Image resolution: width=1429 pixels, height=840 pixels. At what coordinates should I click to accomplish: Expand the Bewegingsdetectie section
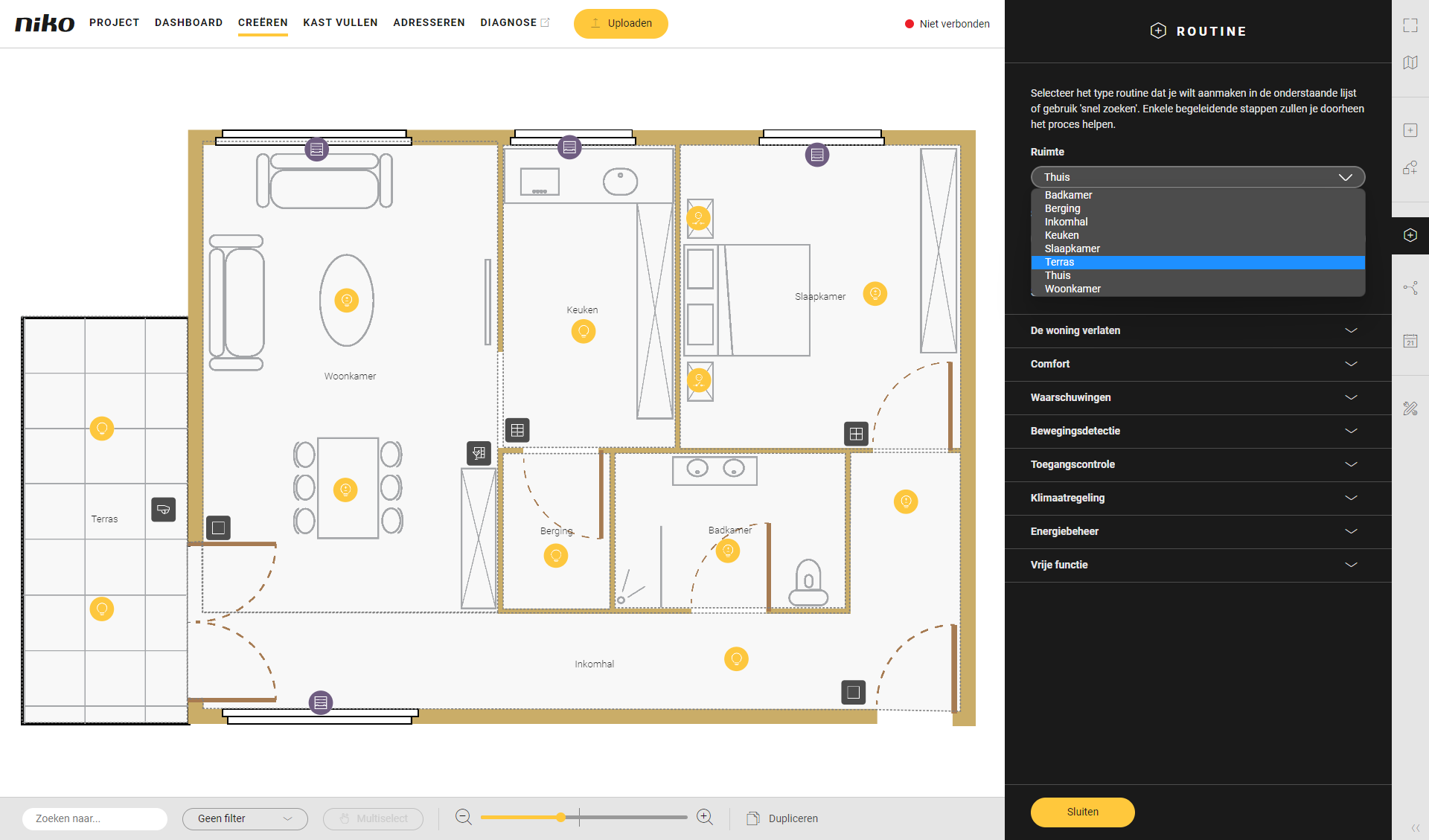tap(1198, 431)
